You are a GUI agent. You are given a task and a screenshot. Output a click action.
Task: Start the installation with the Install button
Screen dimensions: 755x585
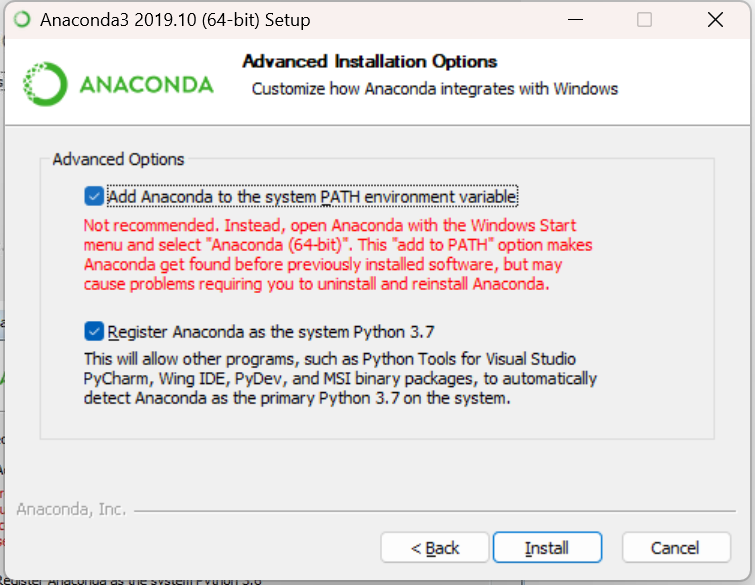click(547, 547)
